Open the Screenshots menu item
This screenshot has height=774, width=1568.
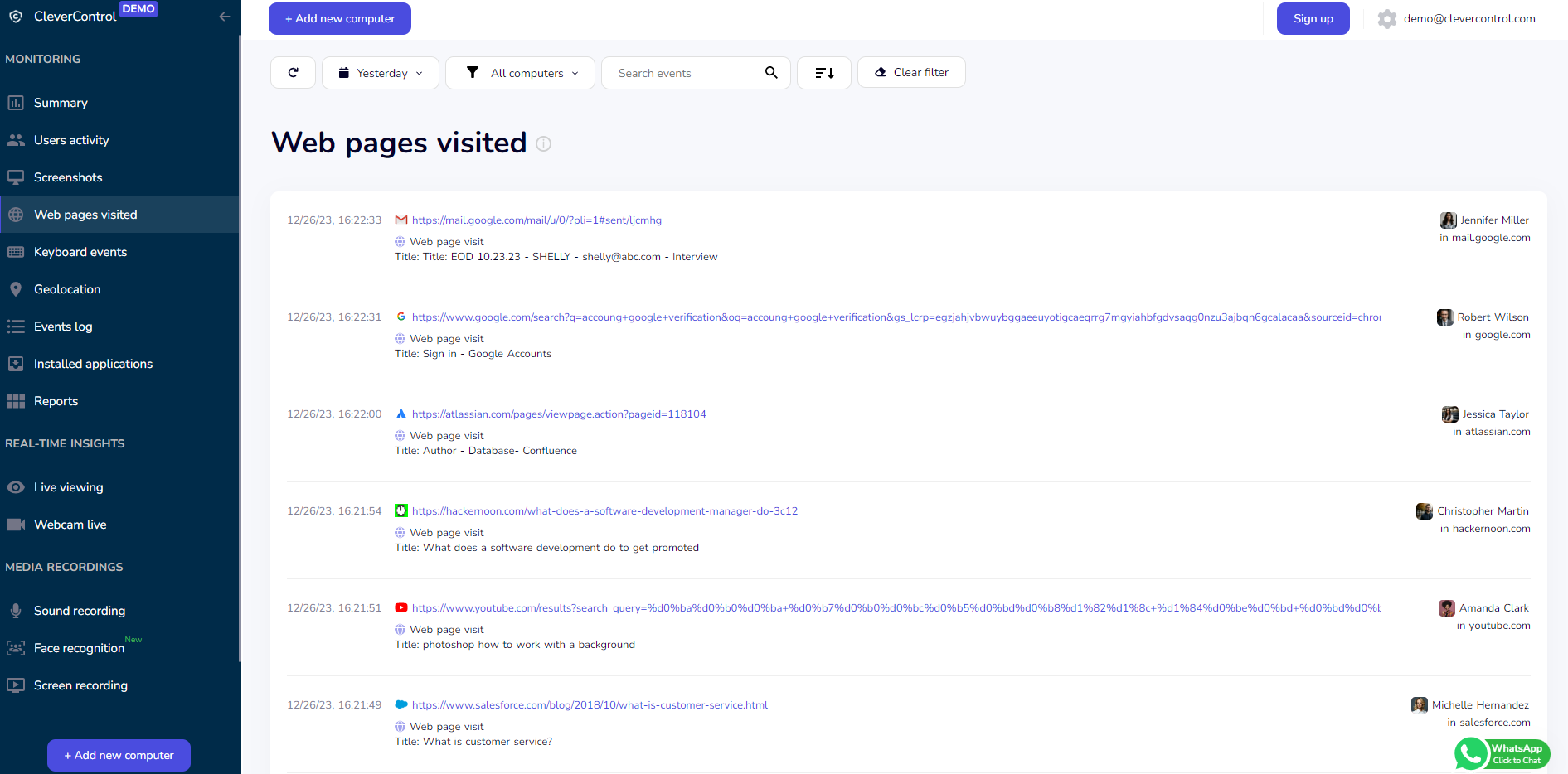tap(68, 177)
